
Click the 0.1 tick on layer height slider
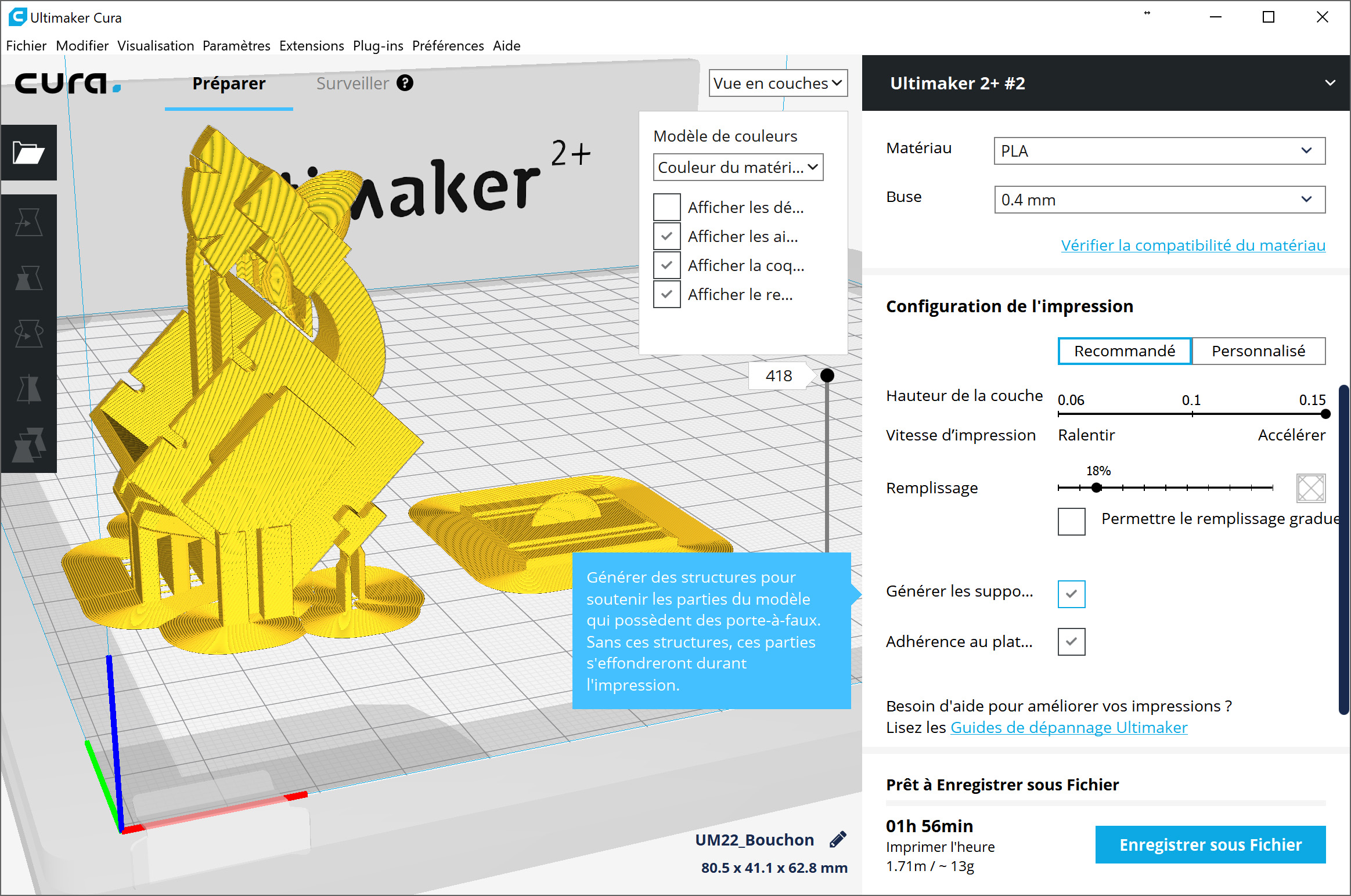[1192, 414]
